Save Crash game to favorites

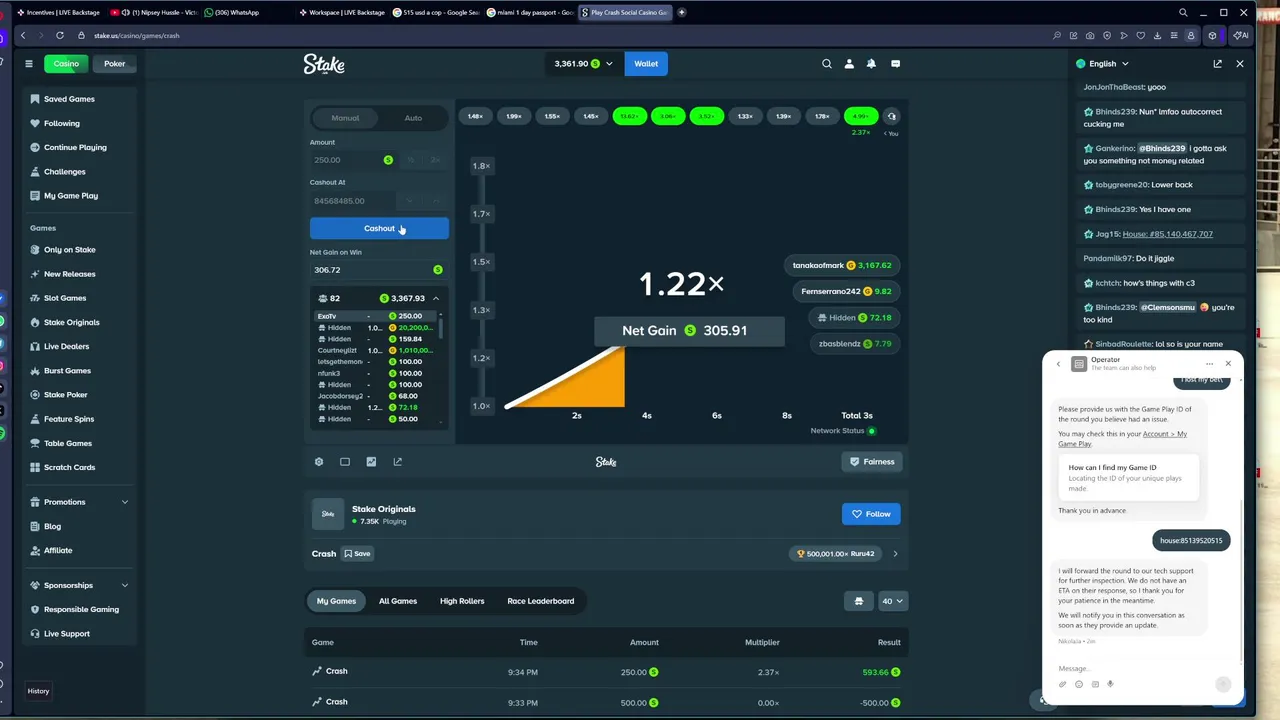click(357, 553)
